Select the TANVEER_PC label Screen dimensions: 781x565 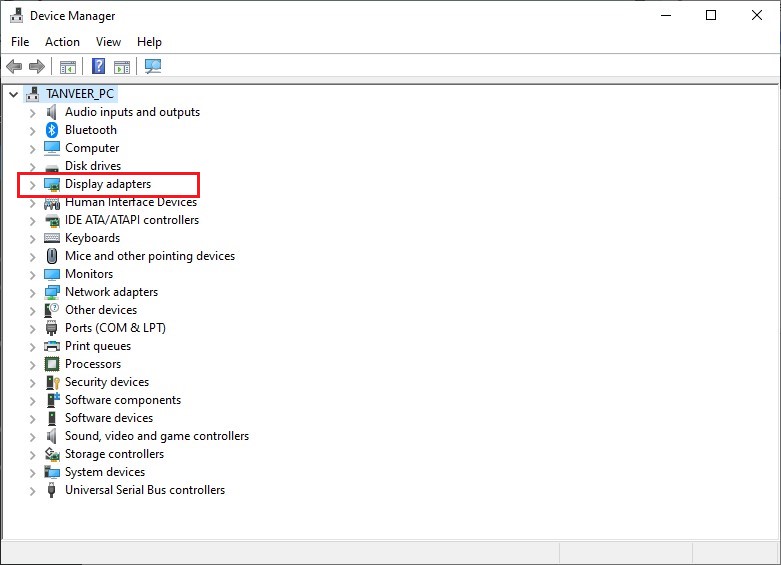click(80, 94)
